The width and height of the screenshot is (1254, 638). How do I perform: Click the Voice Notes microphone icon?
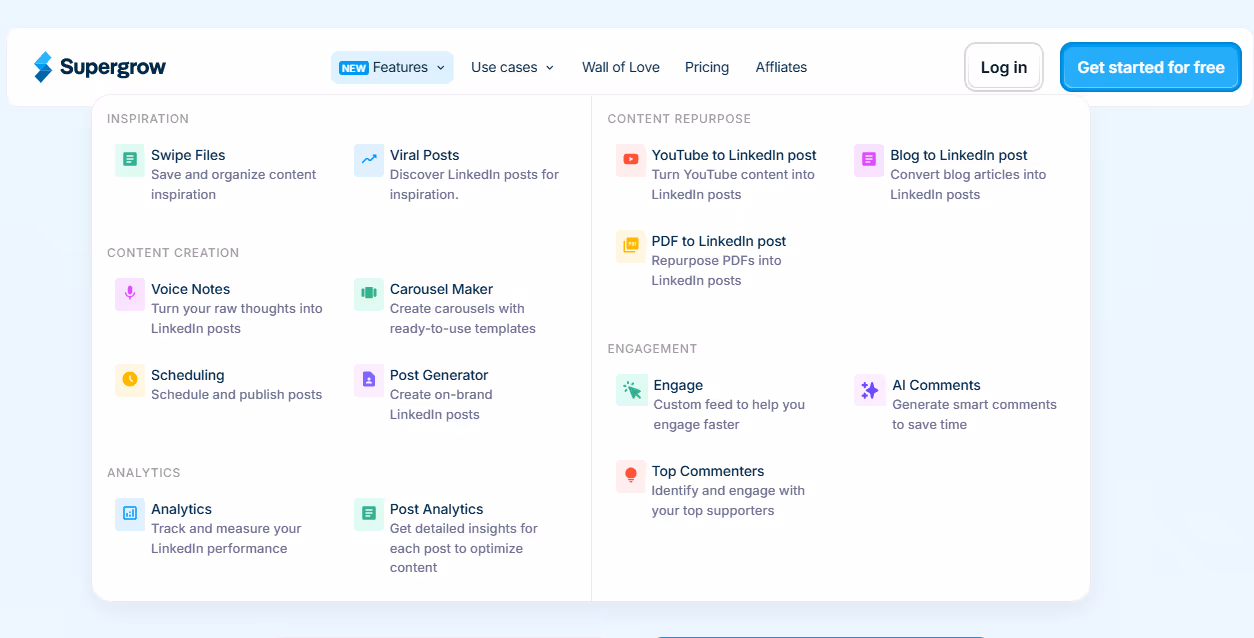tap(130, 294)
